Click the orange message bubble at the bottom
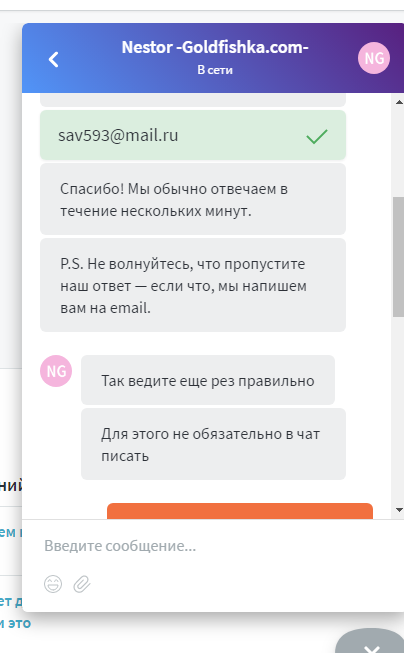The width and height of the screenshot is (404, 653). coord(240,511)
